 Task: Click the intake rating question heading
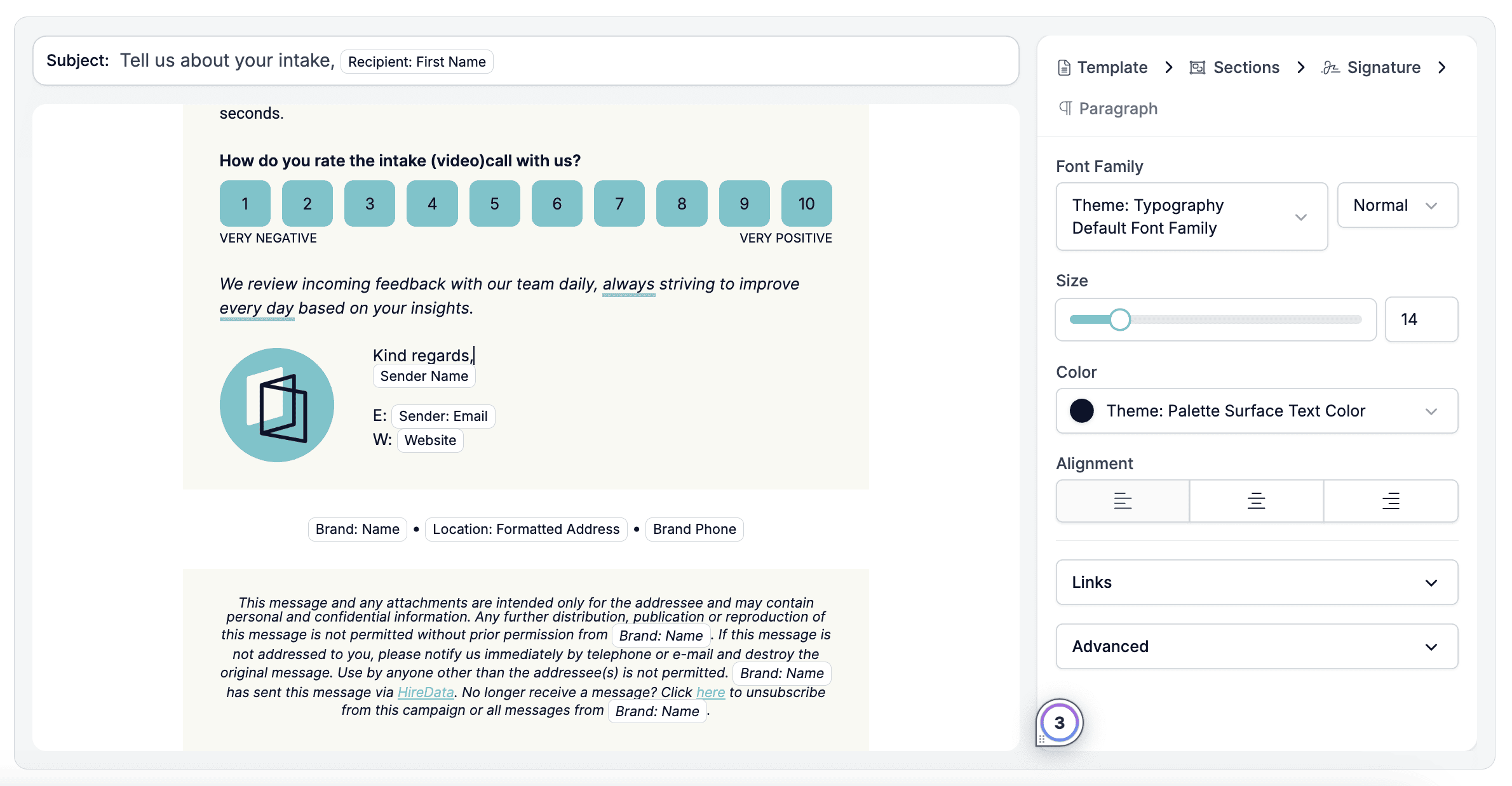tap(400, 161)
